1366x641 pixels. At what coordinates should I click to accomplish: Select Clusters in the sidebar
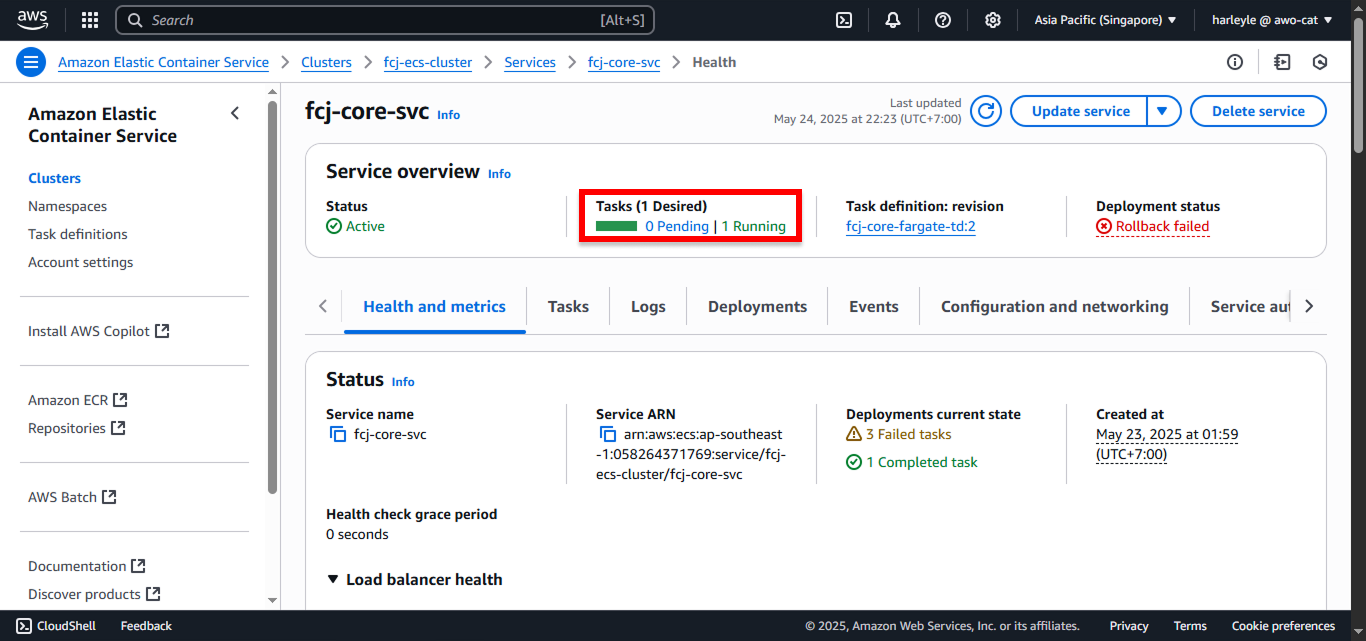click(x=54, y=178)
